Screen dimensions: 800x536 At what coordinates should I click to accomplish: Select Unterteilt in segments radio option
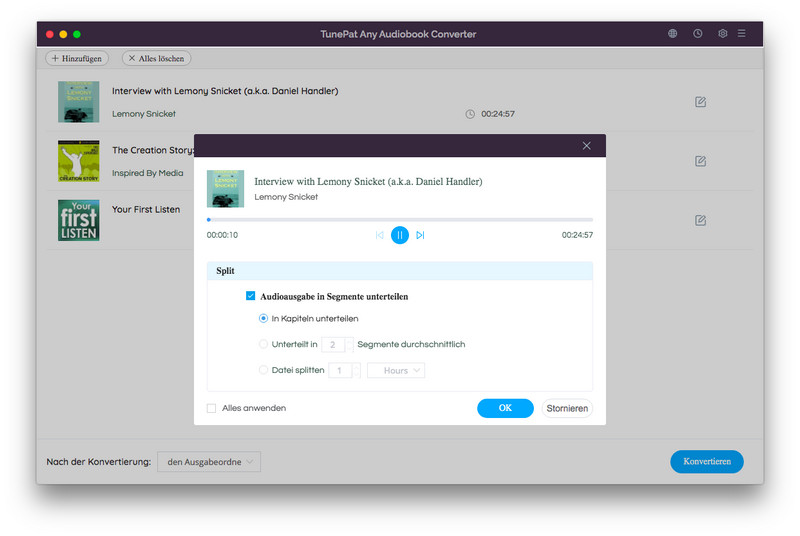(x=263, y=344)
